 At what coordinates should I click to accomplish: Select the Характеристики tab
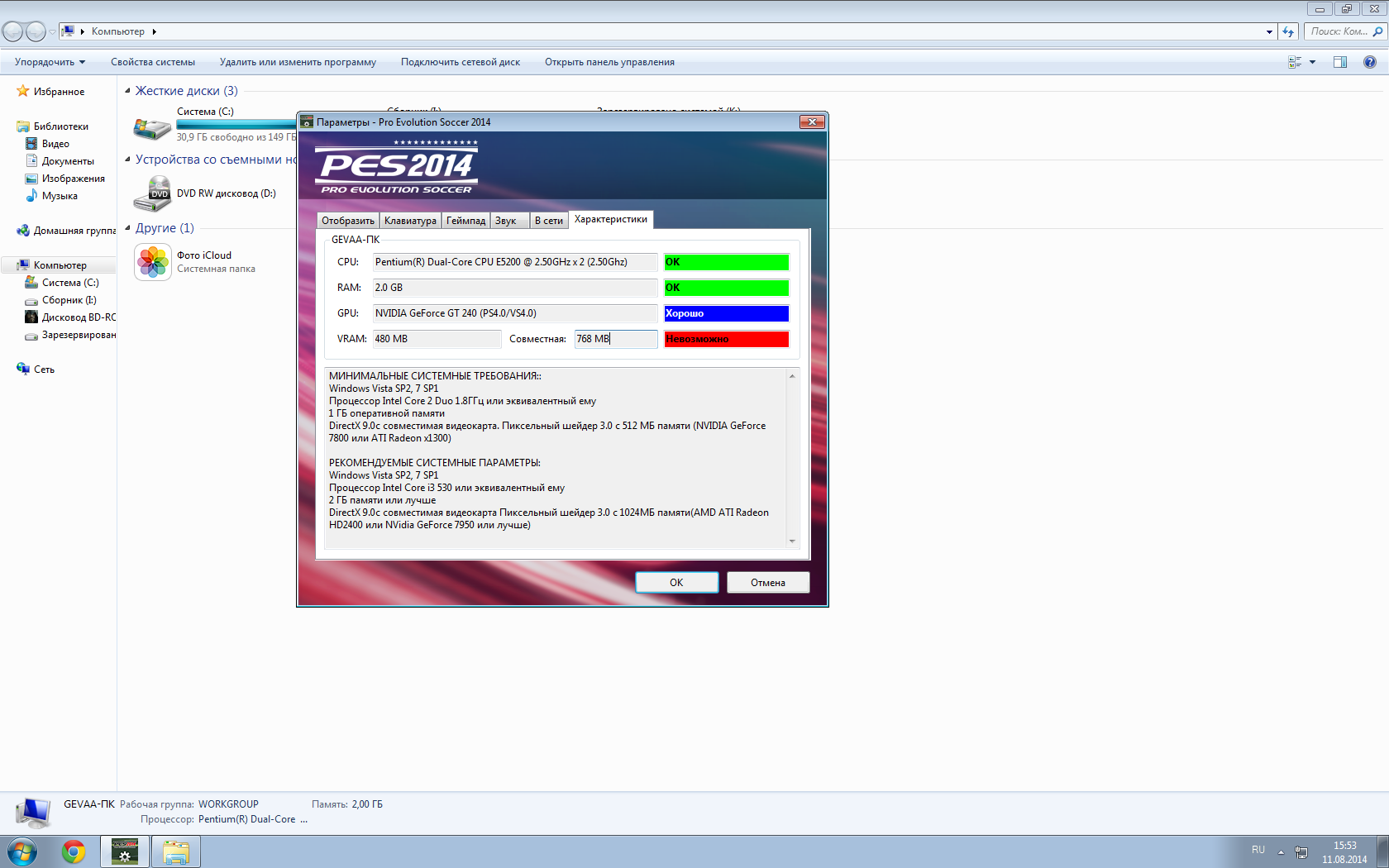point(611,219)
